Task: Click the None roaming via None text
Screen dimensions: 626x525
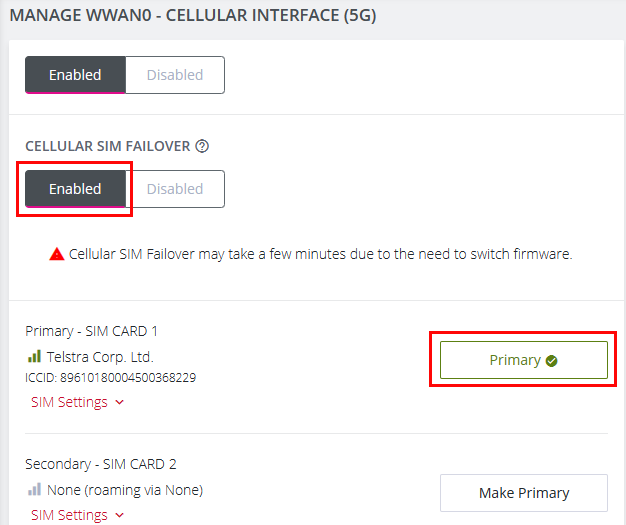Action: pyautogui.click(x=125, y=490)
